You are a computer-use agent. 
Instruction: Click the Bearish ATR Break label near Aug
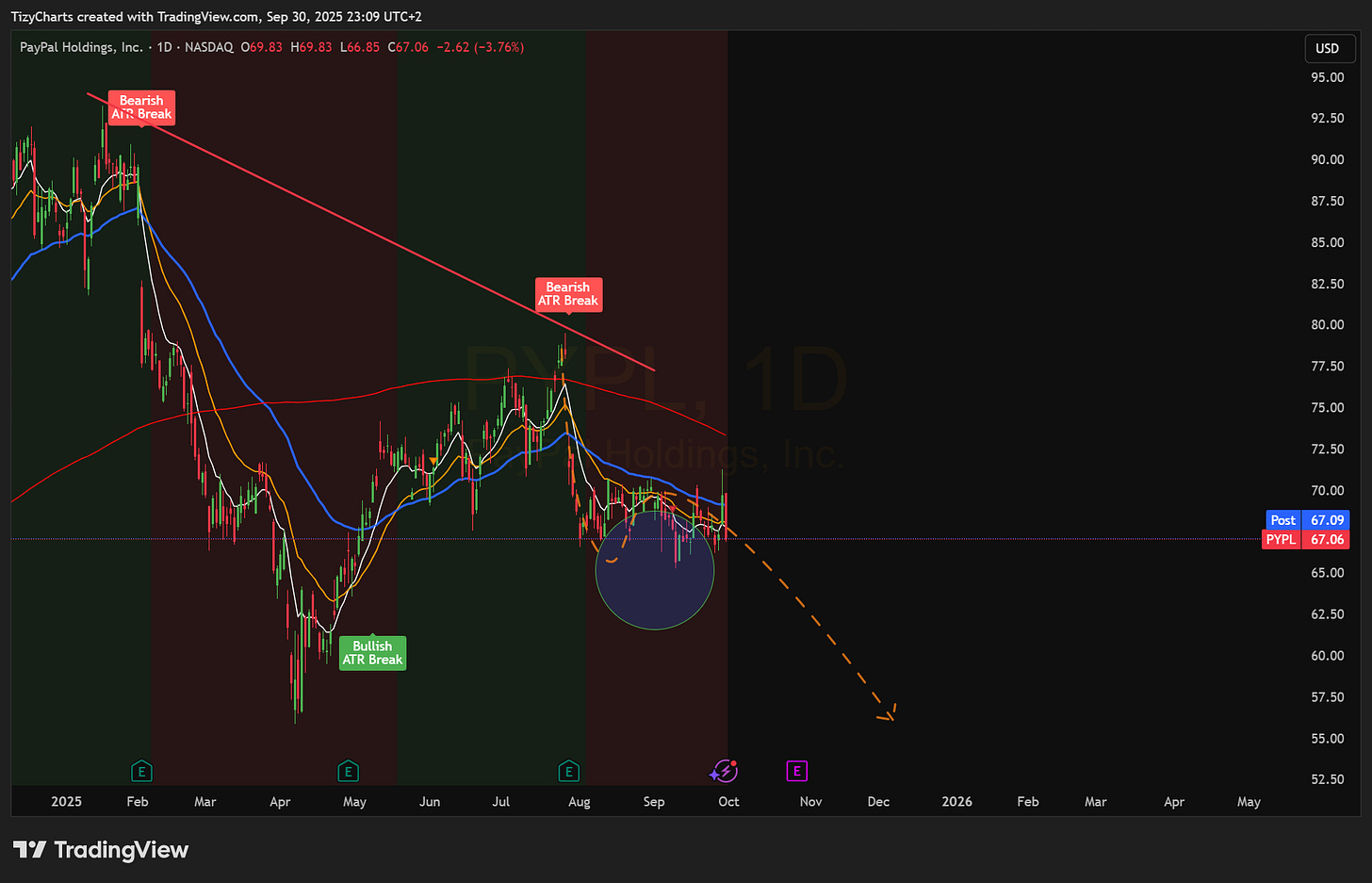[568, 294]
